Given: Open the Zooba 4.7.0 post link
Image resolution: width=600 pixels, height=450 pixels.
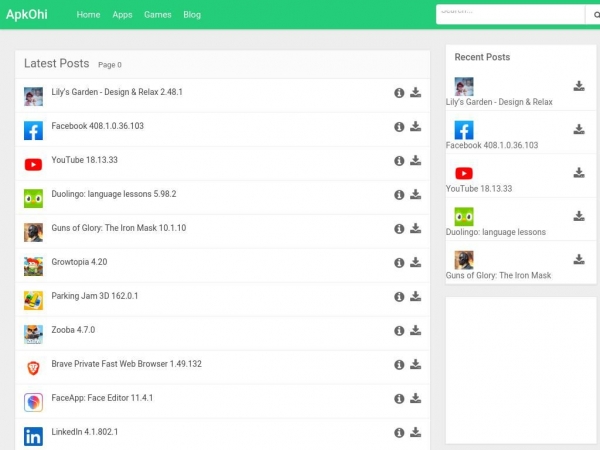Looking at the screenshot, I should click(73, 330).
